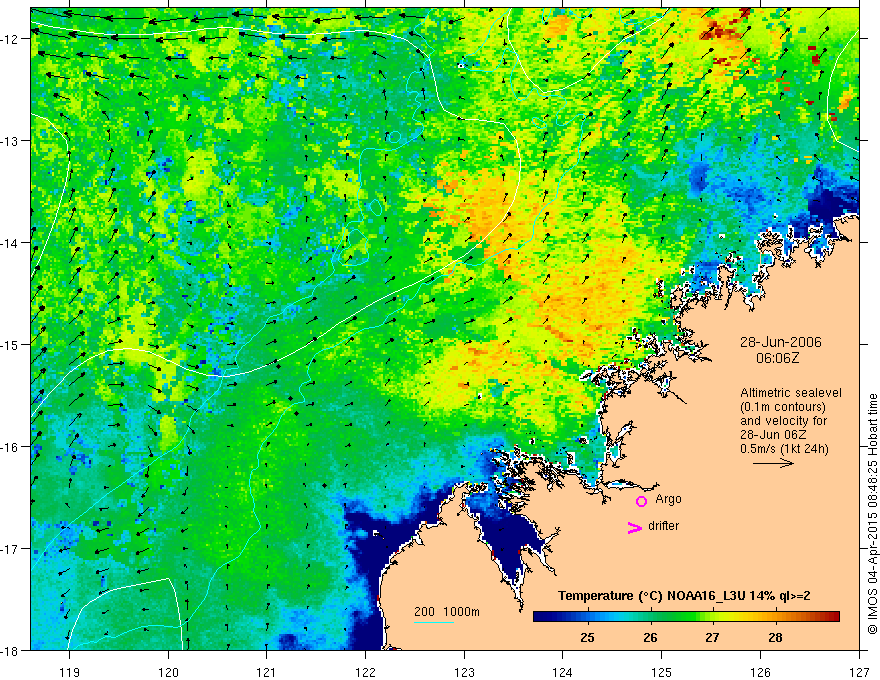880x680 pixels.
Task: Click the longitude label 119
Action: point(70,672)
